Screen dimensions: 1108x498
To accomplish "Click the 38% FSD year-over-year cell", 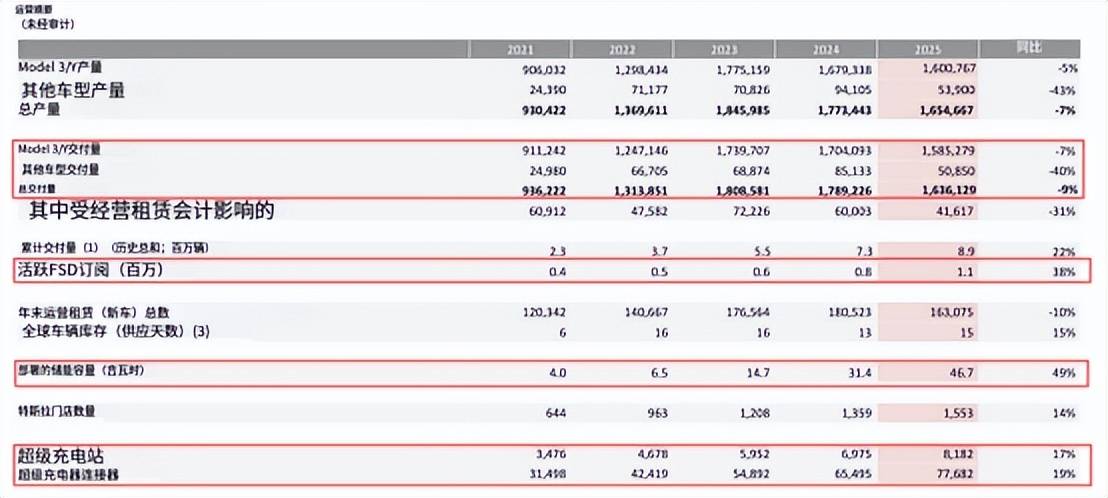I will click(x=1064, y=271).
